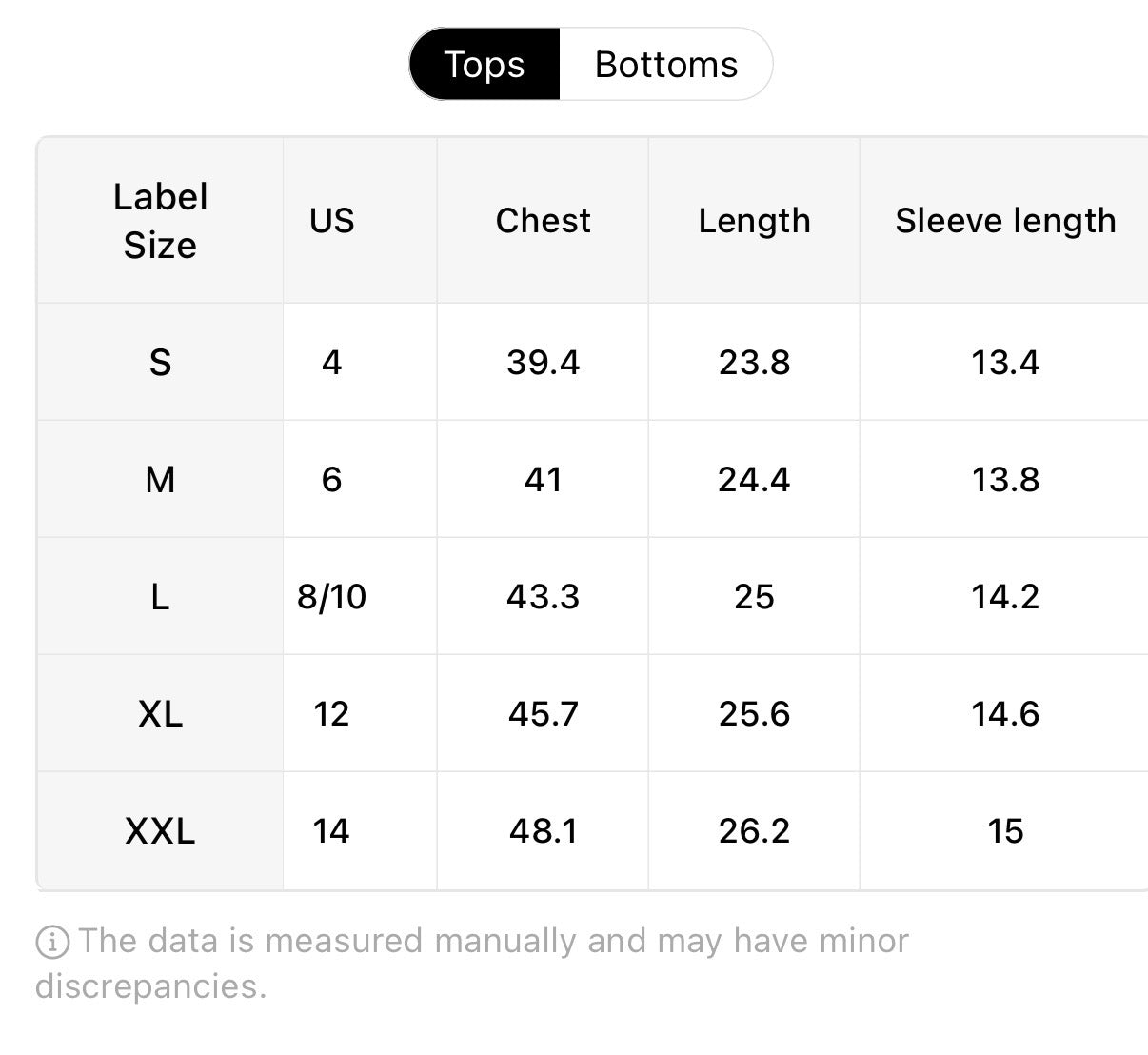Select the XL size row label
The width and height of the screenshot is (1148, 1055).
coord(160,713)
